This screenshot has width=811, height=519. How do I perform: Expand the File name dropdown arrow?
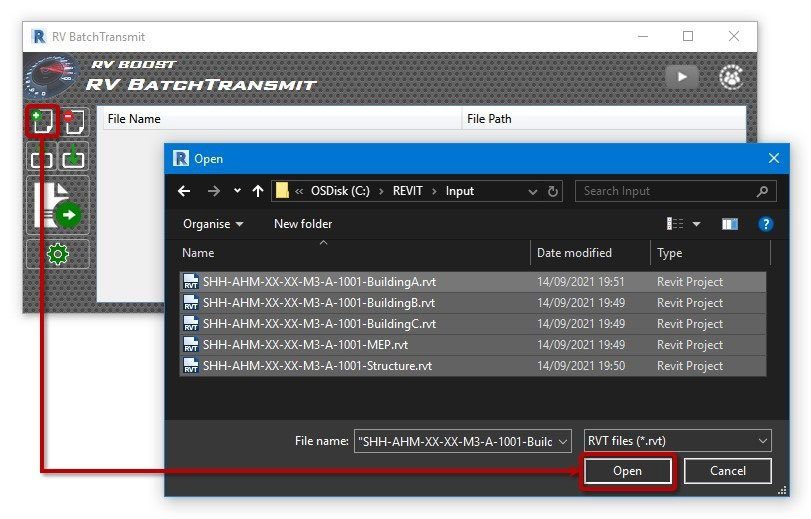[564, 442]
